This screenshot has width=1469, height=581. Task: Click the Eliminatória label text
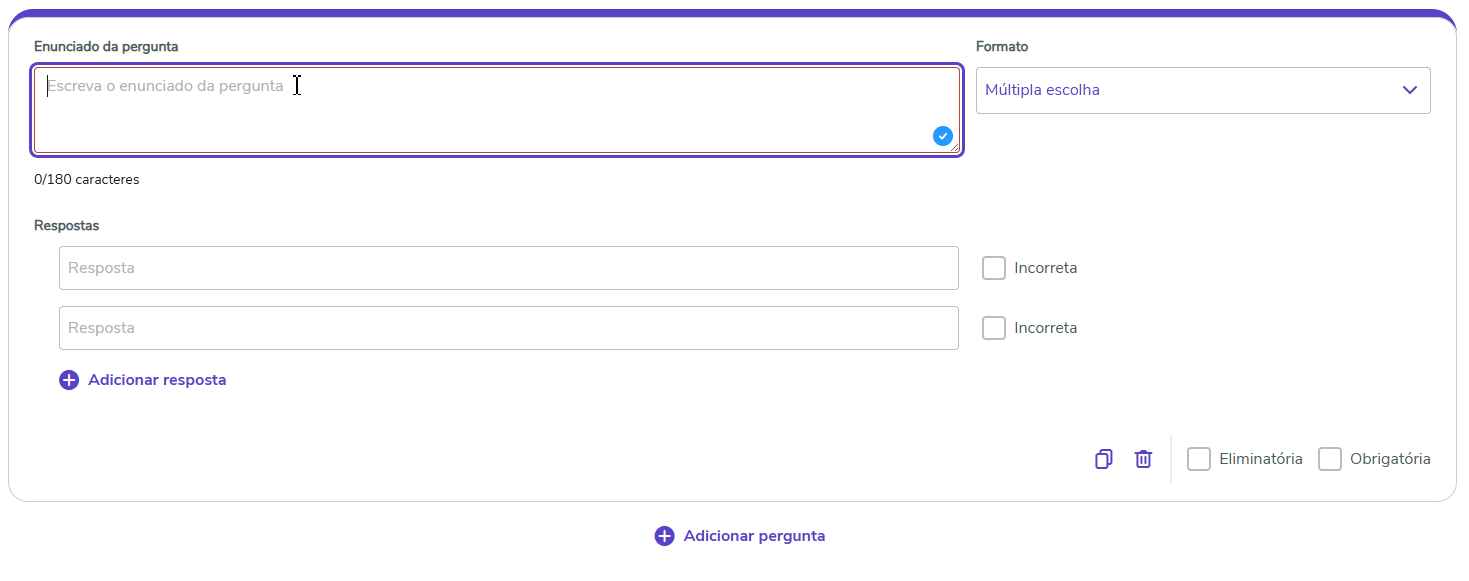pos(1260,459)
